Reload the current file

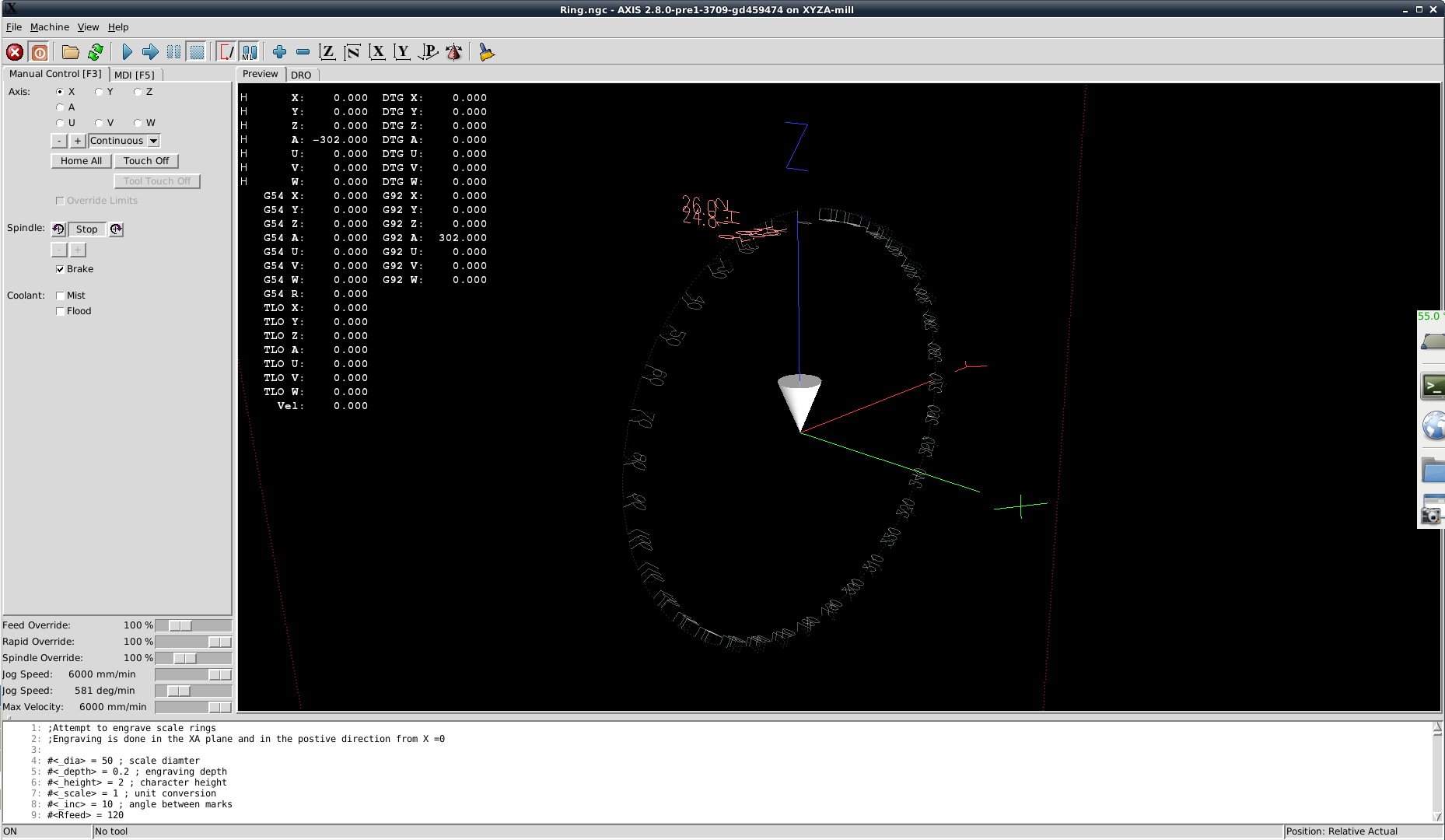pos(96,52)
